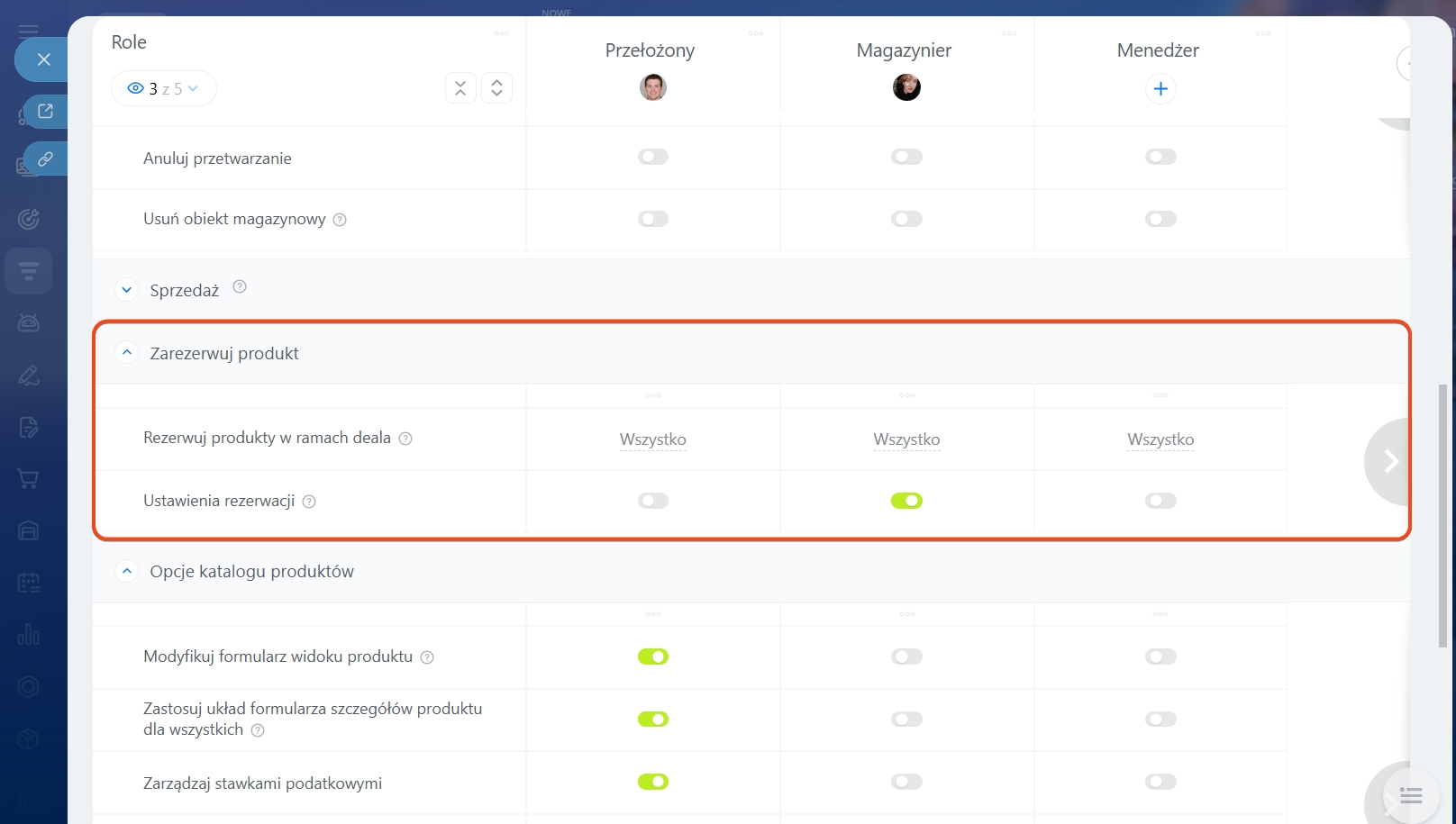This screenshot has width=1456, height=824.
Task: Click the right arrow to scroll roles
Action: click(x=1390, y=461)
